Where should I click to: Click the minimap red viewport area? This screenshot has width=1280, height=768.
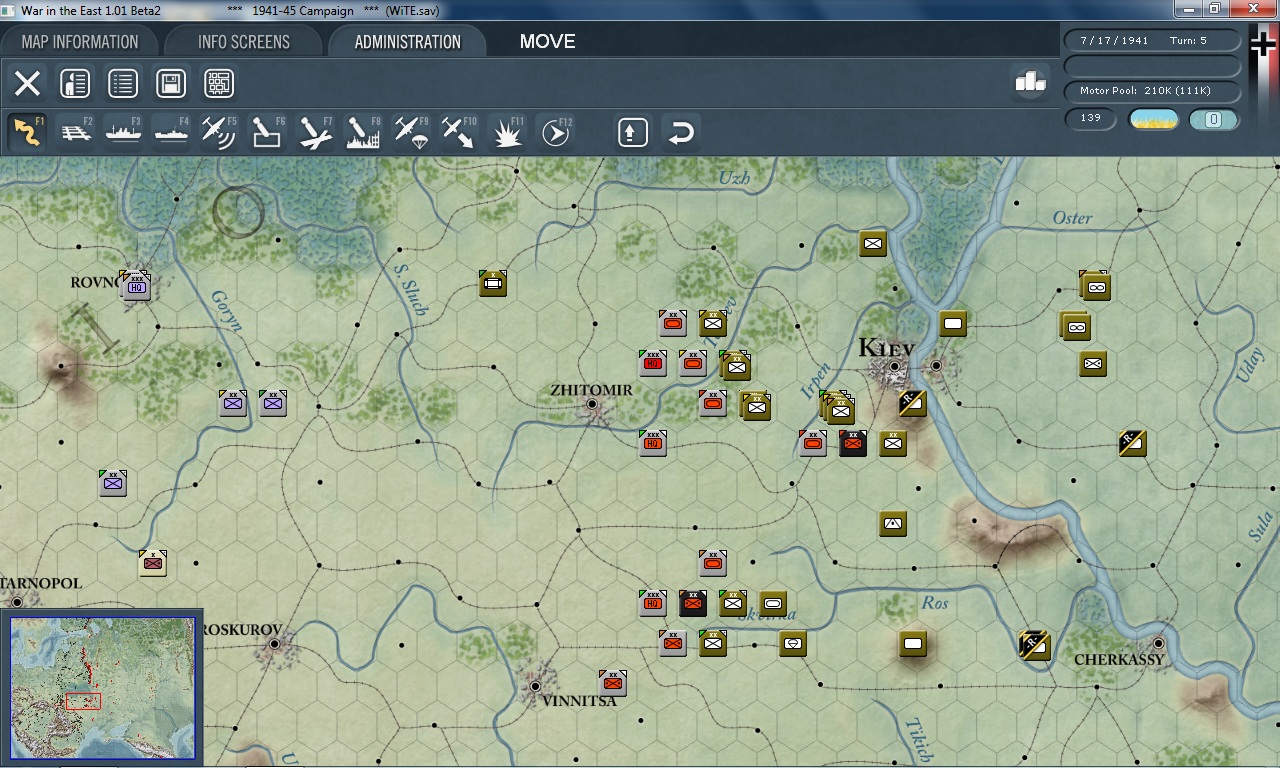pos(83,701)
